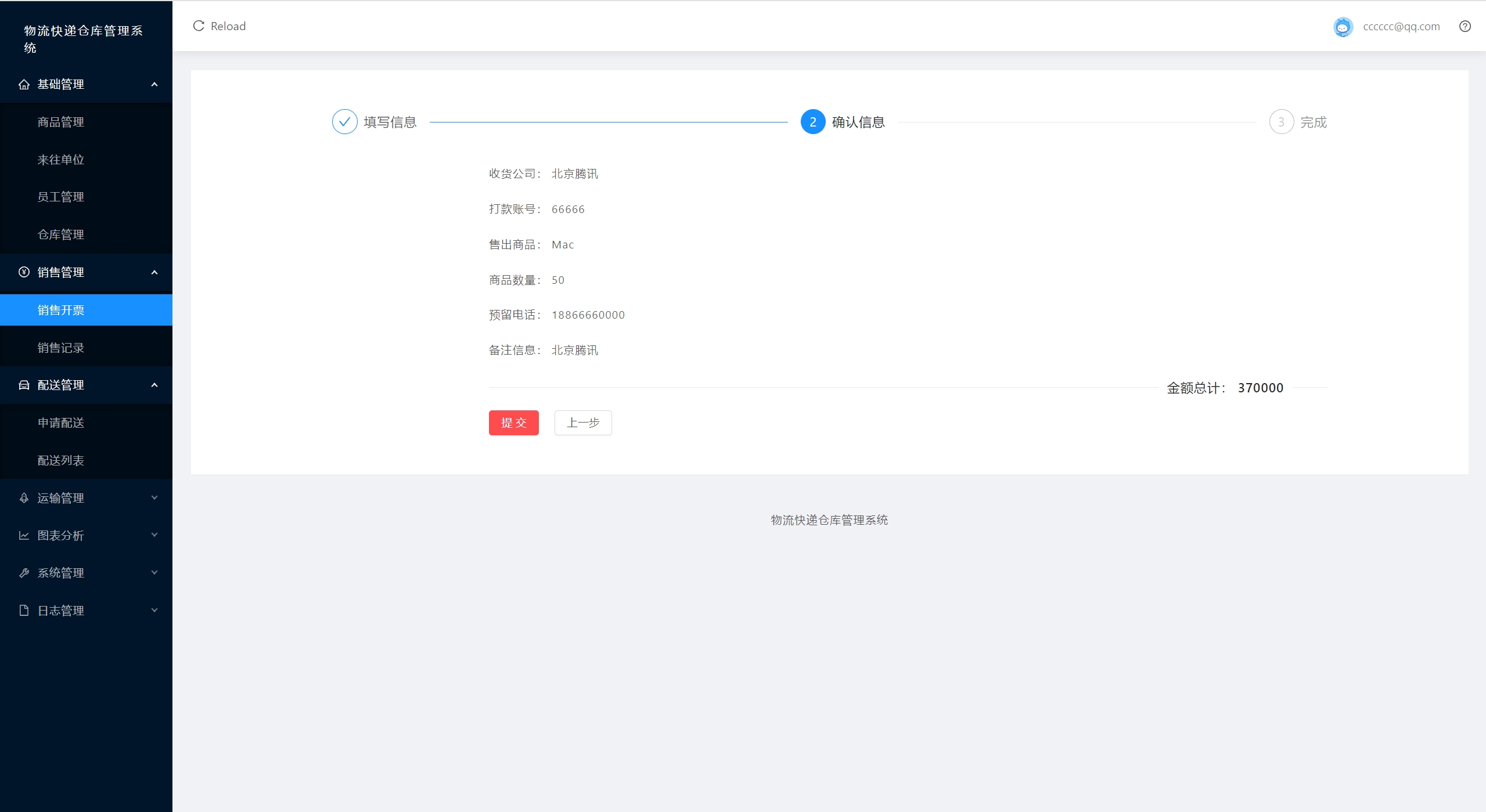Expand the 运输管理 menu chevron

[x=154, y=498]
